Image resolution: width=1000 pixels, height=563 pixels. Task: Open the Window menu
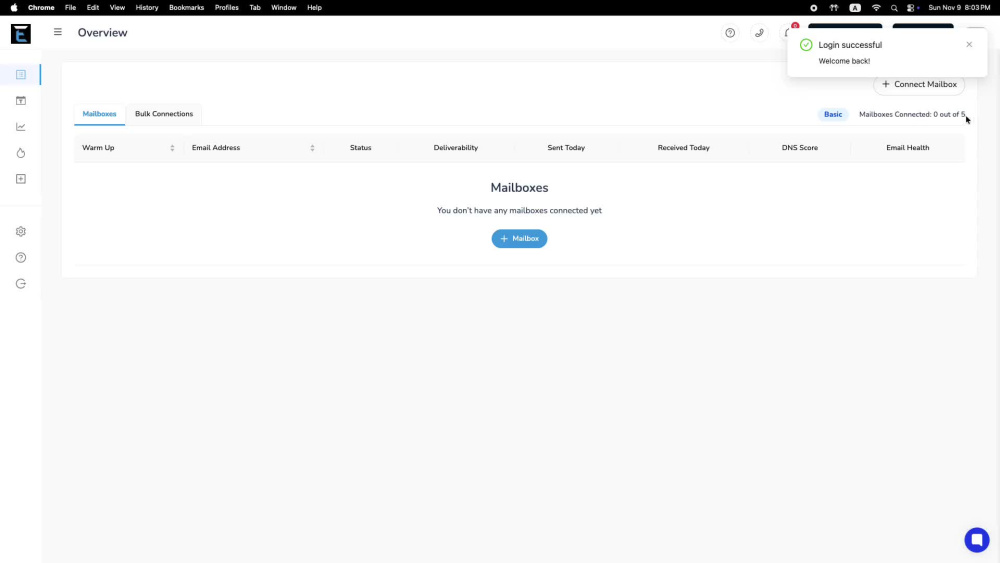283,8
